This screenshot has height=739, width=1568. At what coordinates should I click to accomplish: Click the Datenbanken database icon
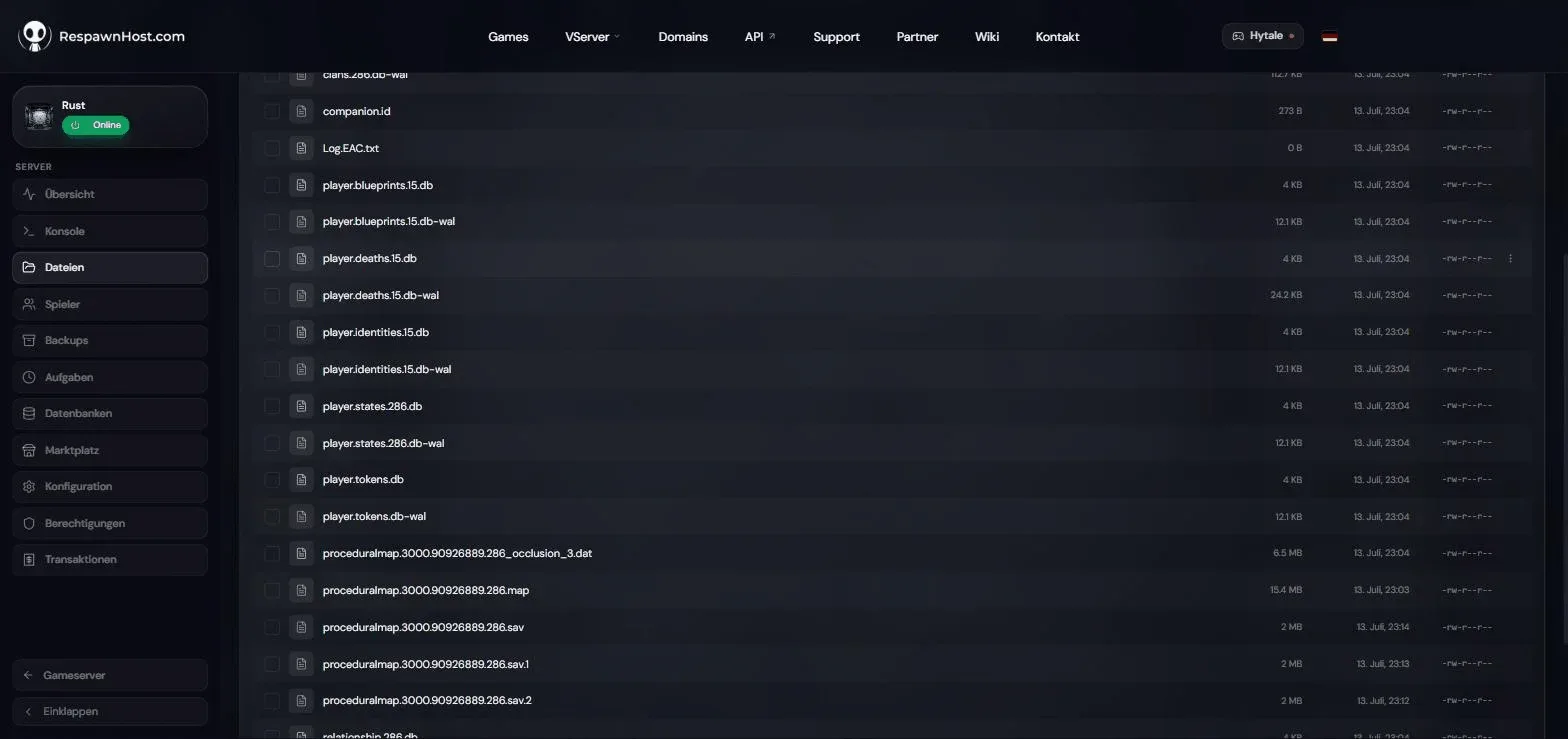tap(29, 413)
